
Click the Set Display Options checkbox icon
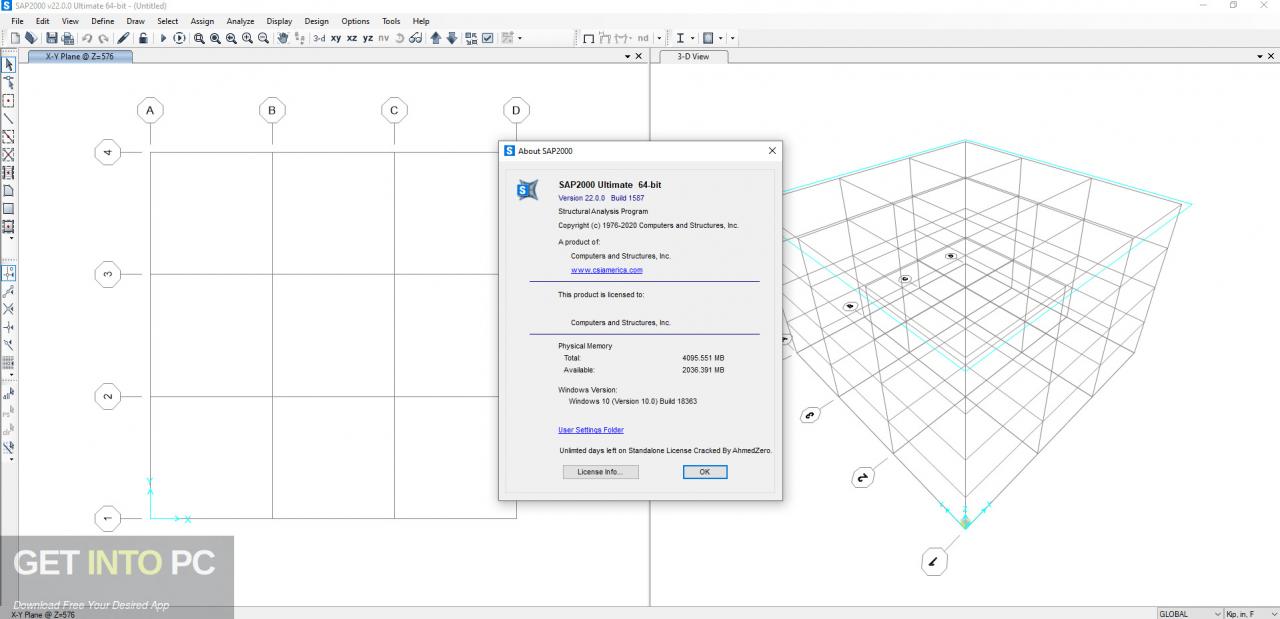(x=487, y=38)
